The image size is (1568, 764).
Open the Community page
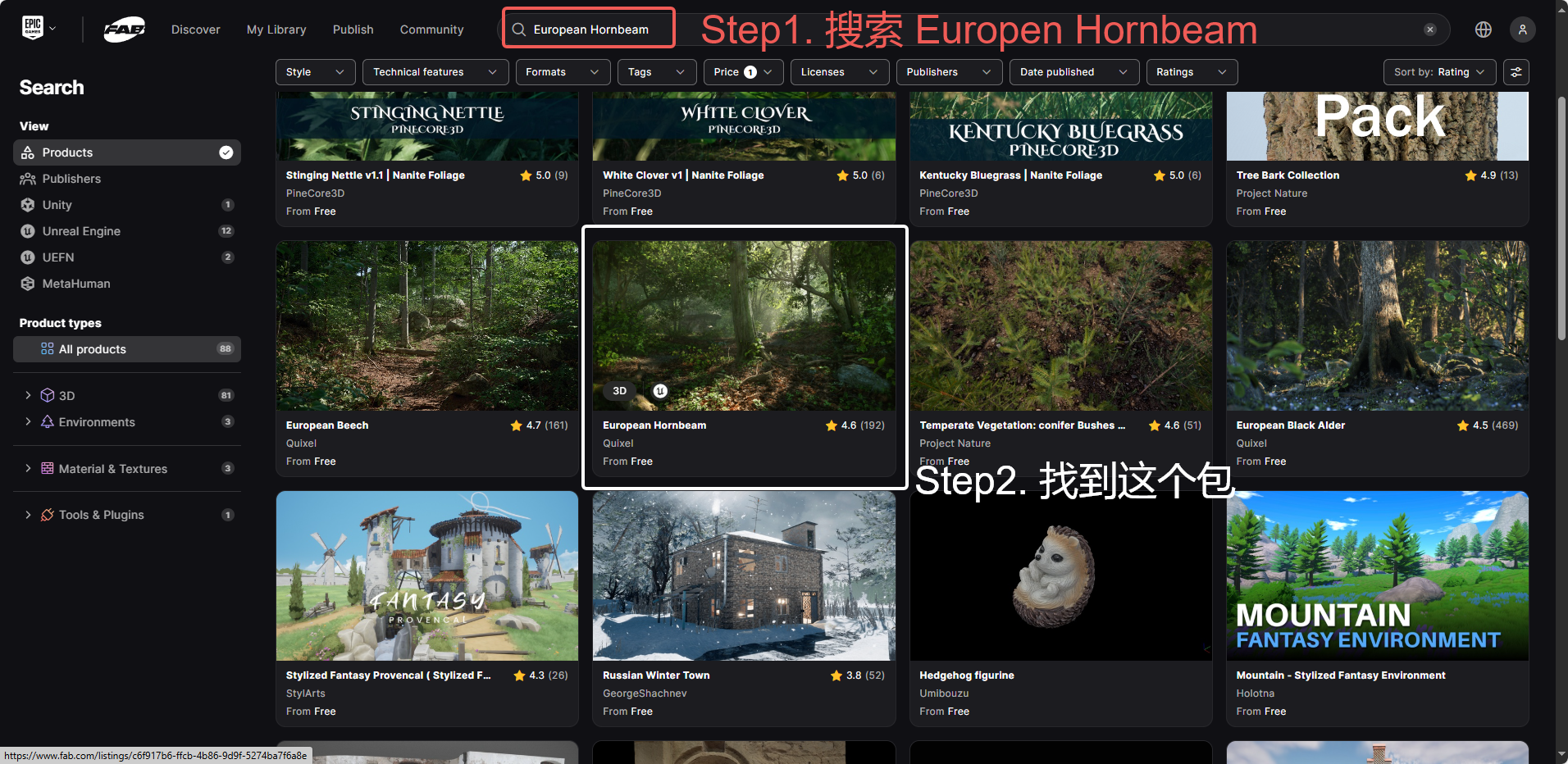point(431,30)
